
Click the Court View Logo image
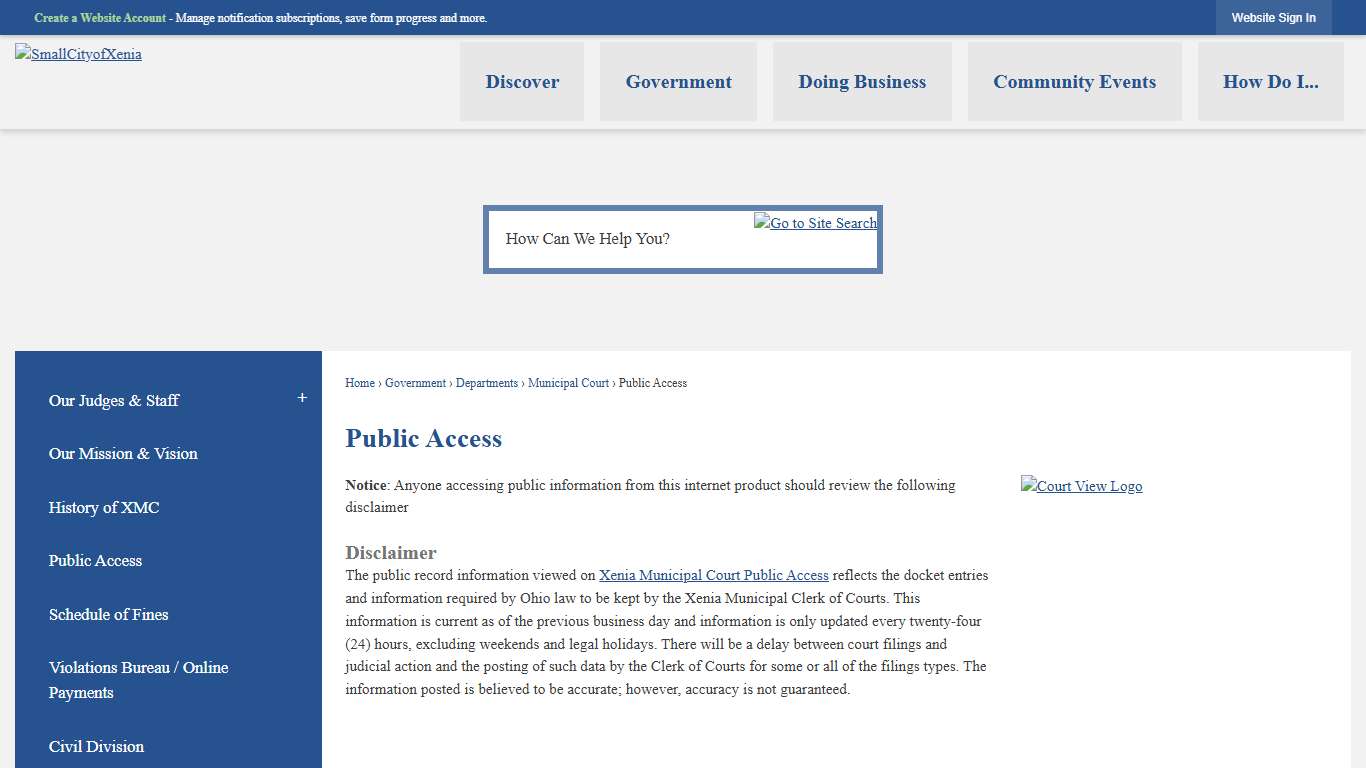(x=1081, y=486)
